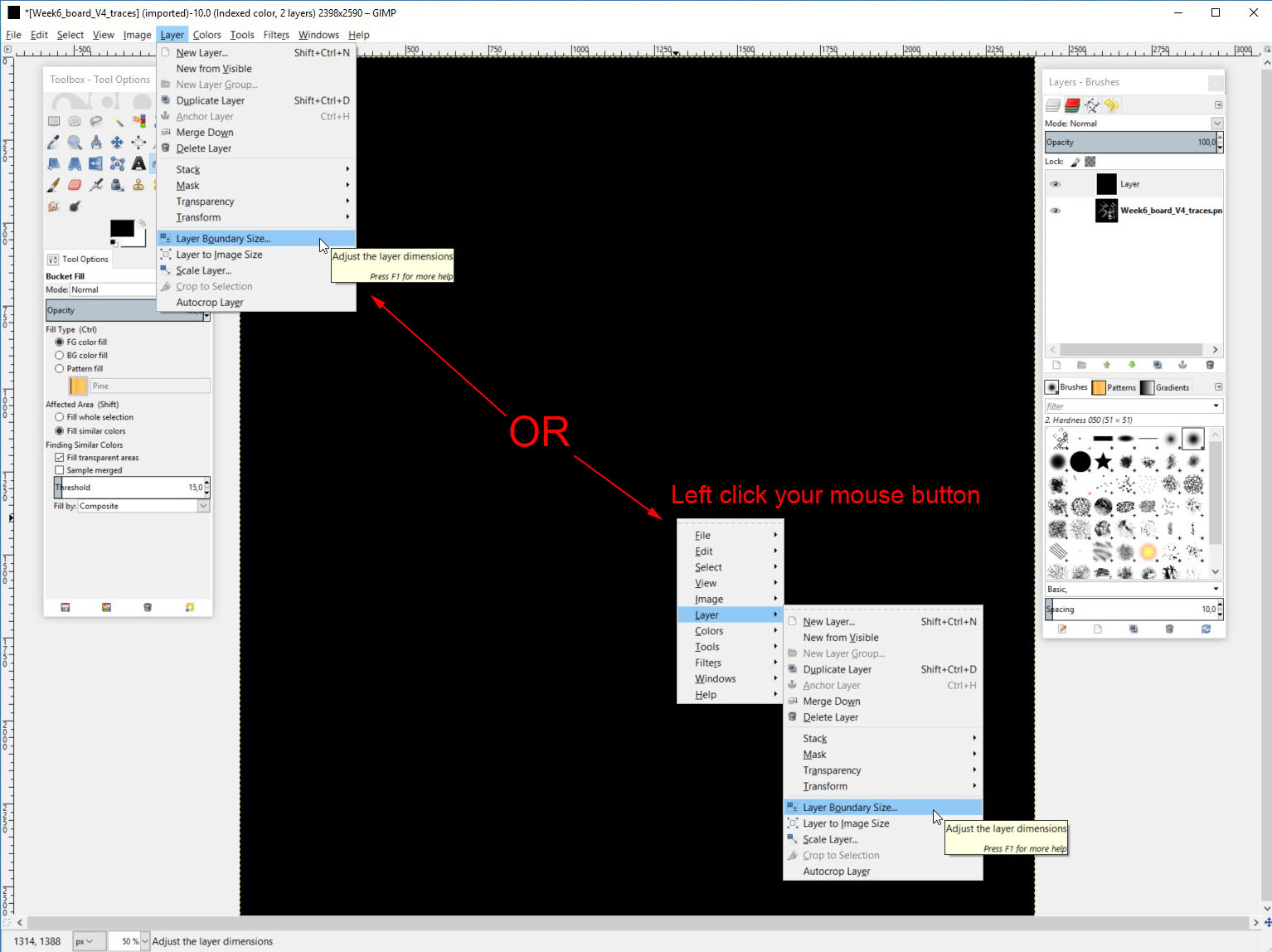1272x952 pixels.
Task: Uncheck Fill transparent areas
Action: [59, 458]
